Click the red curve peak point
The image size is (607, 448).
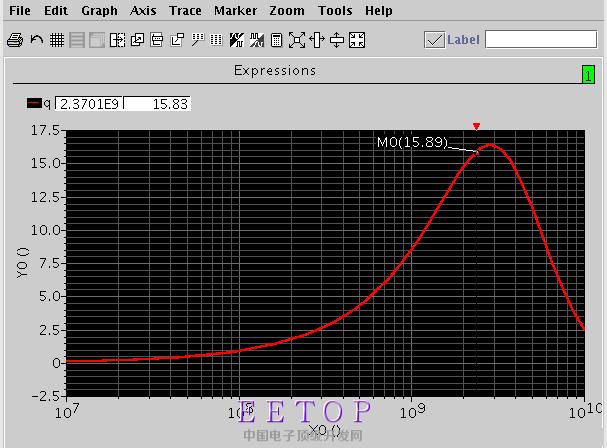click(490, 145)
